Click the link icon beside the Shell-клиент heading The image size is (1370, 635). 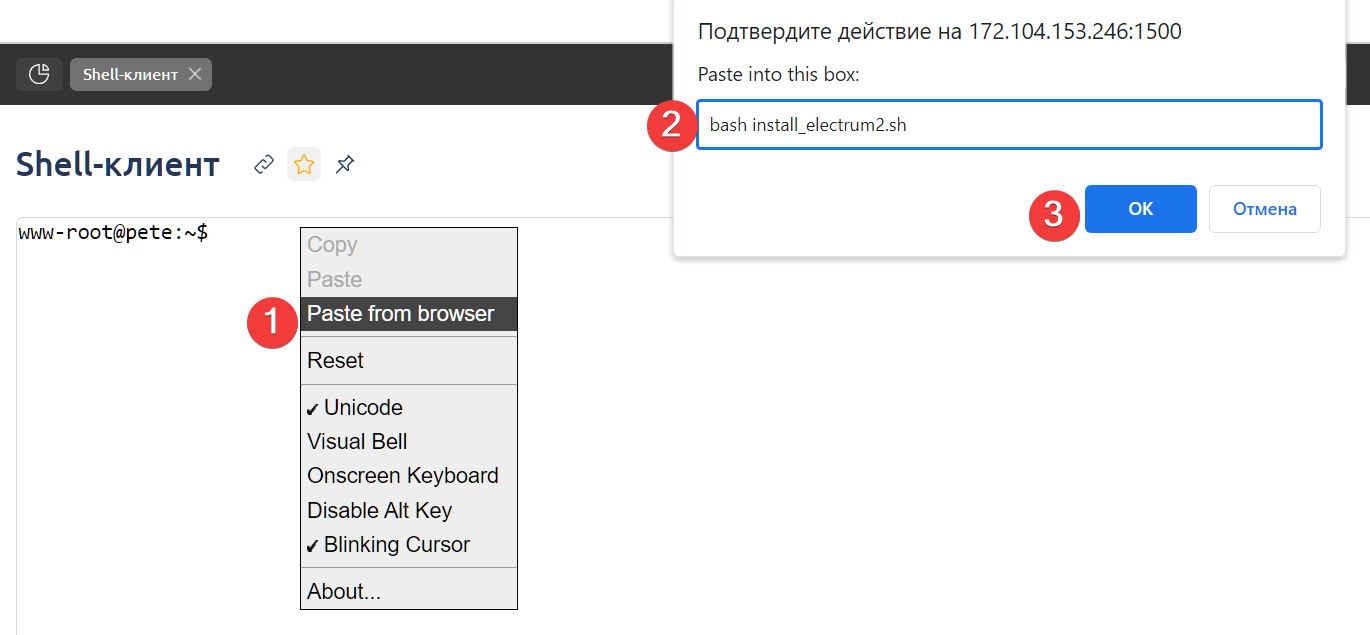pyautogui.click(x=264, y=164)
